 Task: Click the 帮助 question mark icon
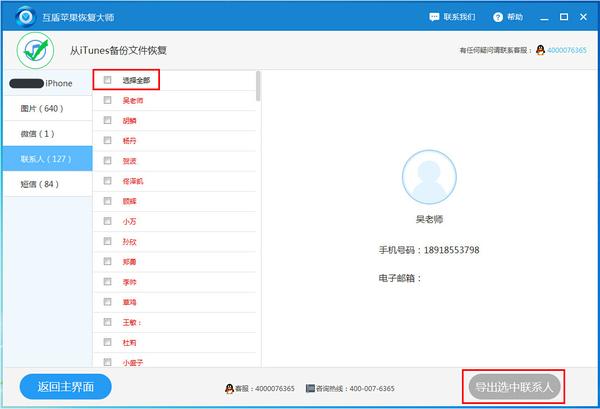(x=498, y=17)
